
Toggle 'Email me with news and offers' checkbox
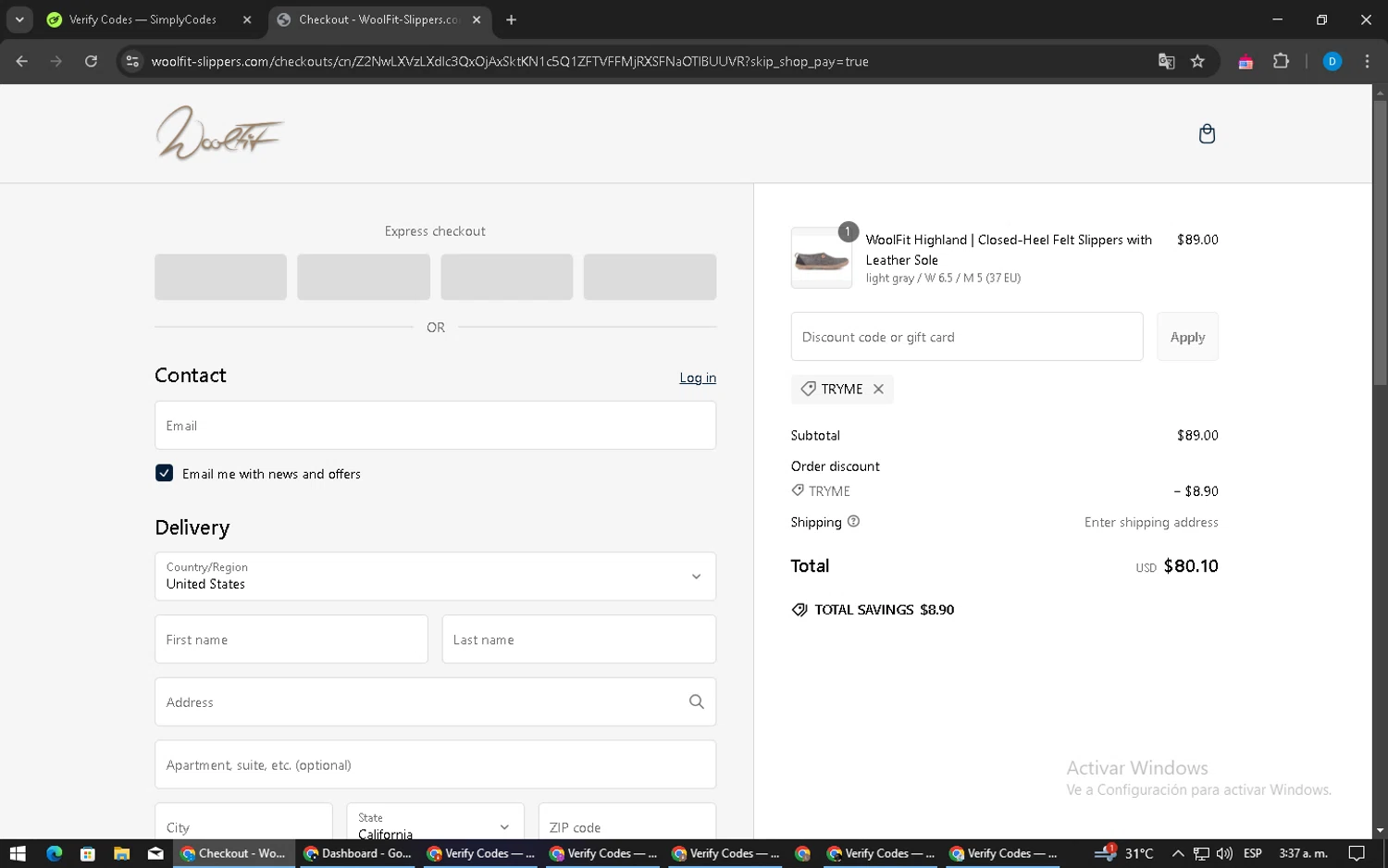coord(164,473)
